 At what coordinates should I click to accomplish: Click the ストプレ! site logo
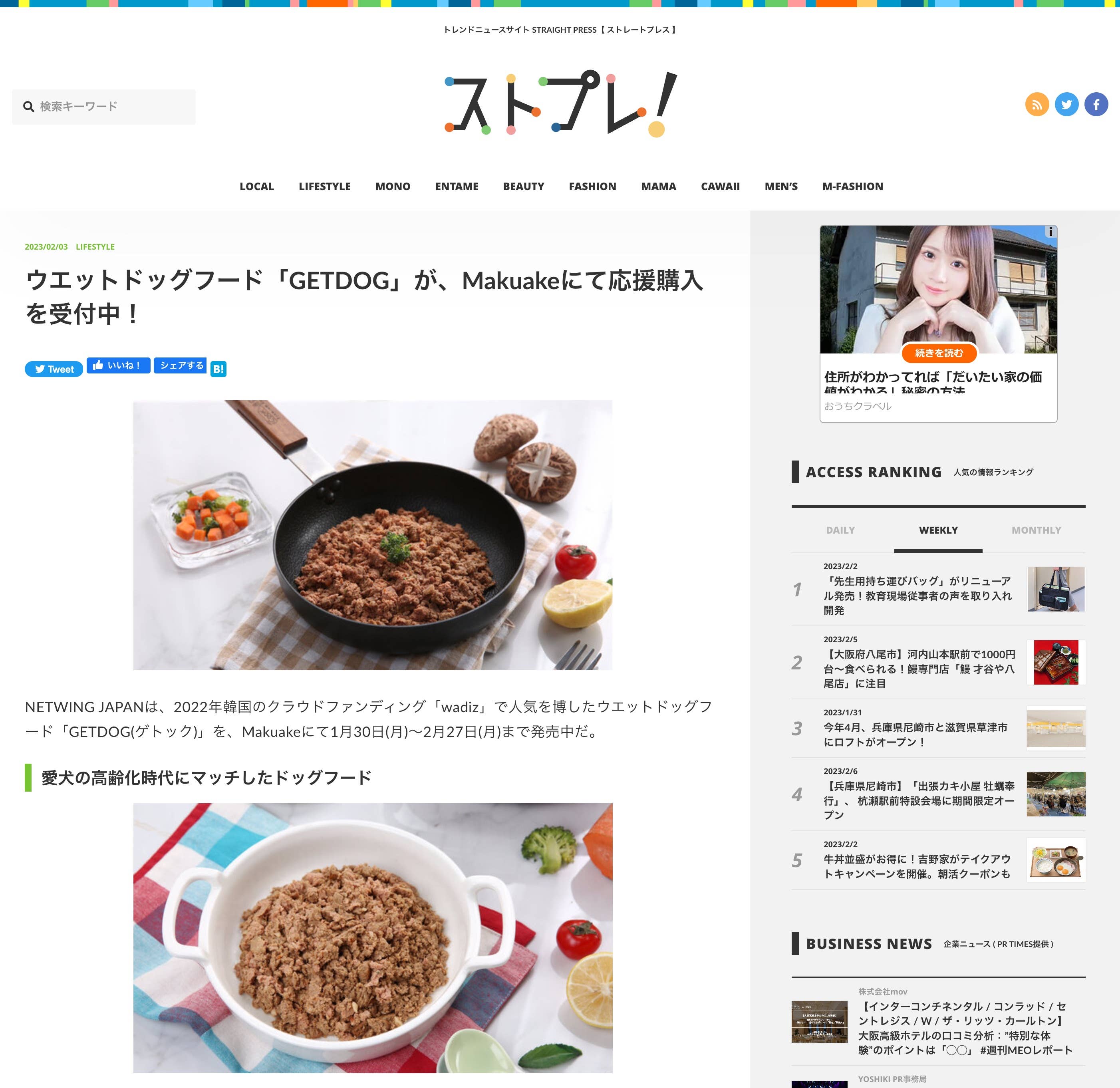560,104
